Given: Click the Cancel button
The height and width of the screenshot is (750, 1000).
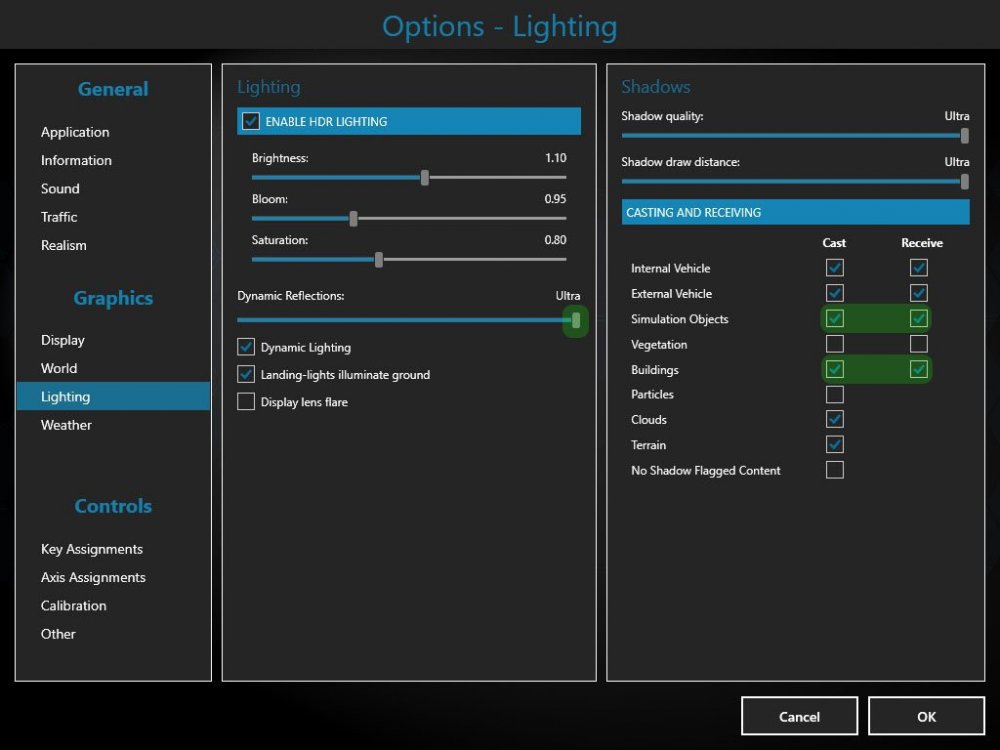Looking at the screenshot, I should coord(799,716).
